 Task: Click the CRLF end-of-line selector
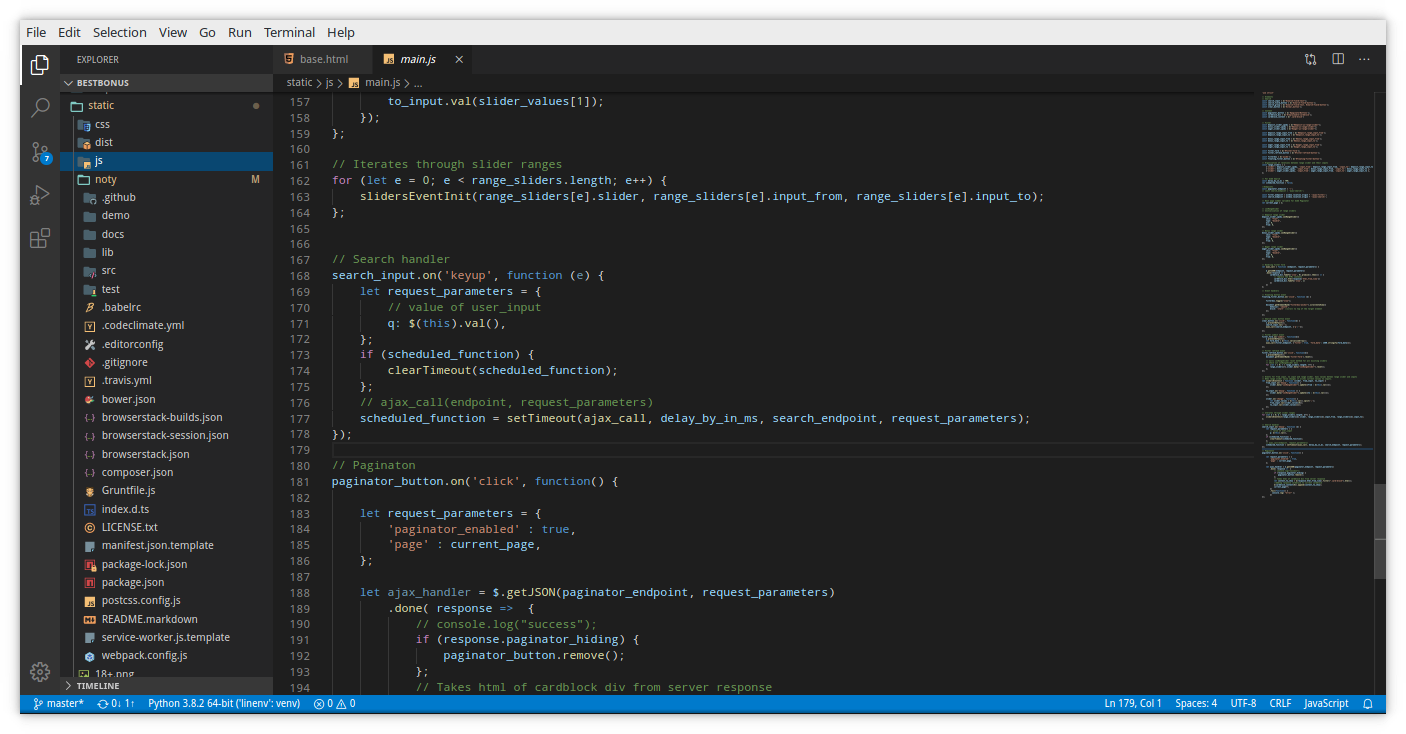tap(1280, 704)
